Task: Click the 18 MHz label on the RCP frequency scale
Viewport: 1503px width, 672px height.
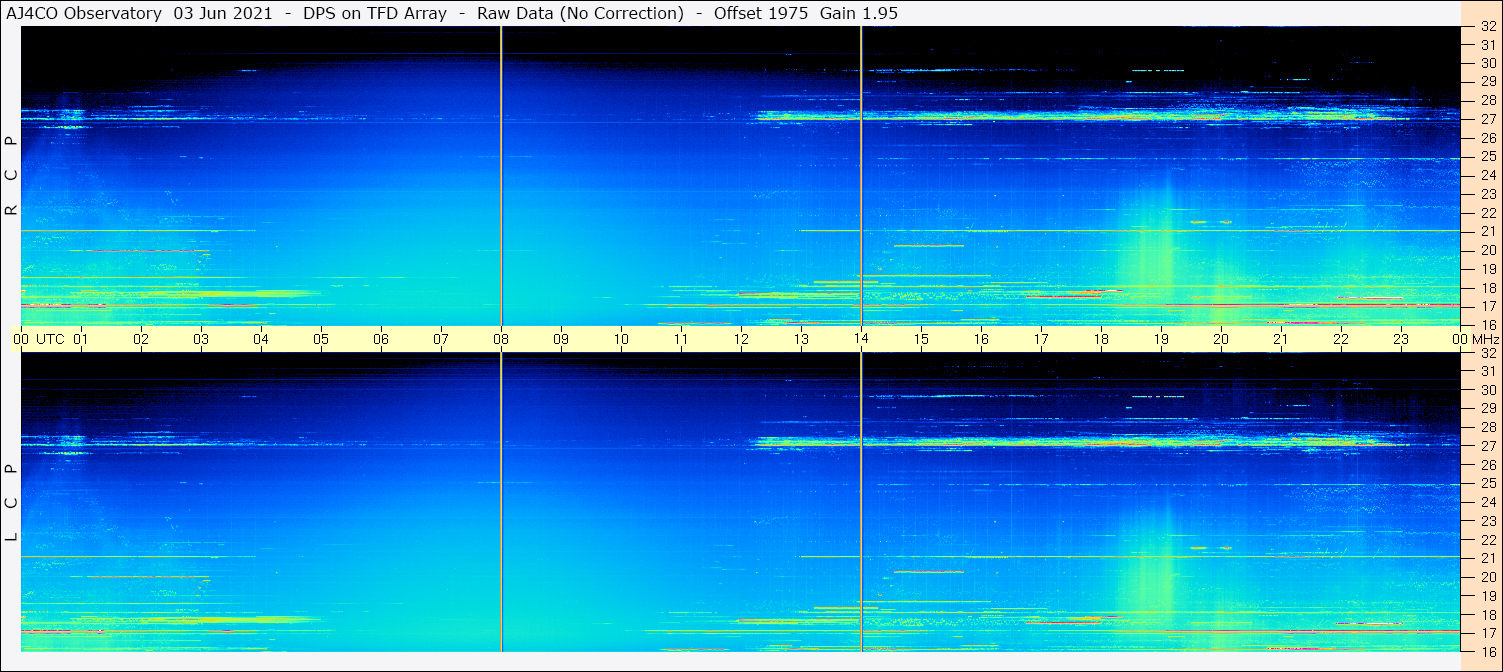Action: [x=1487, y=287]
